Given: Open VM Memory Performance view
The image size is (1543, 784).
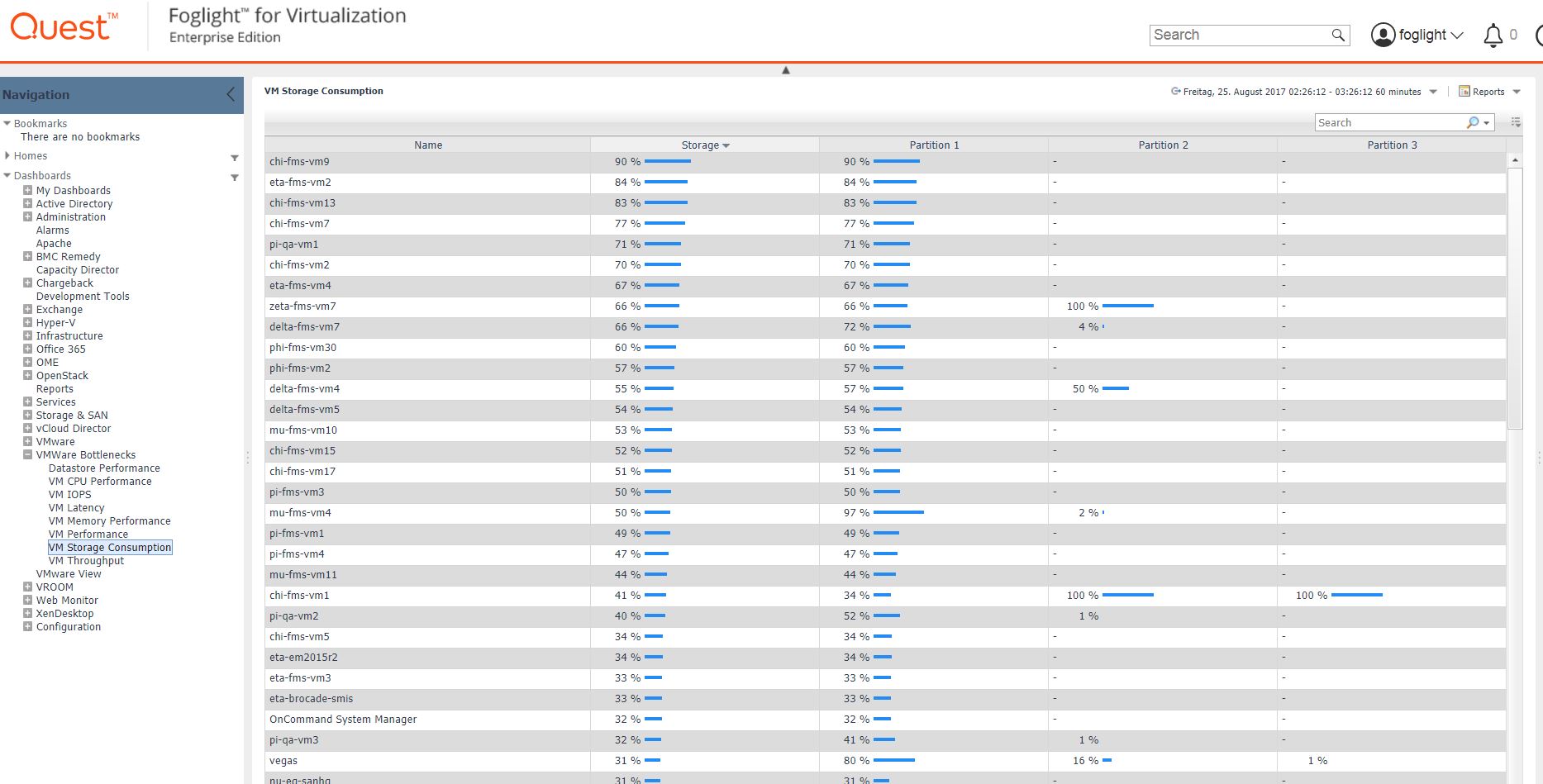Looking at the screenshot, I should (109, 521).
